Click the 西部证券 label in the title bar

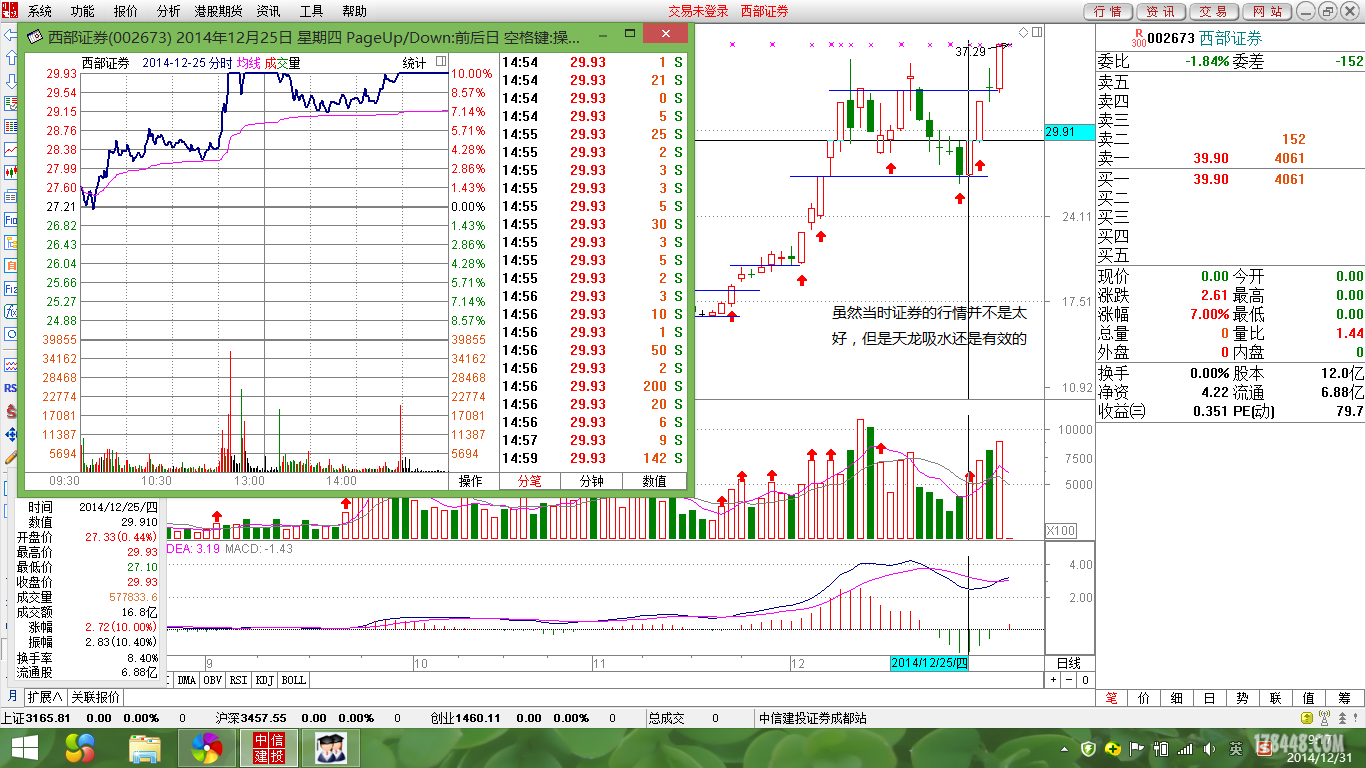click(x=764, y=11)
